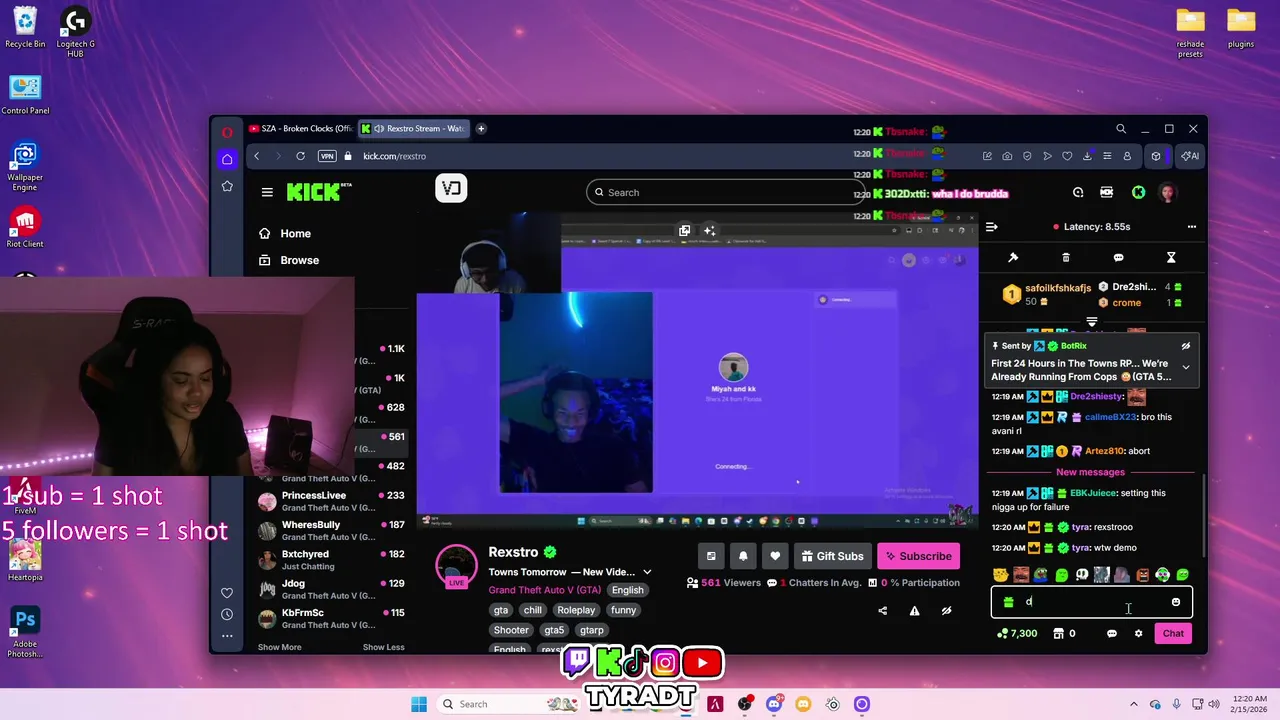
Task: Toggle theatre mode button beside bell
Action: 711,556
